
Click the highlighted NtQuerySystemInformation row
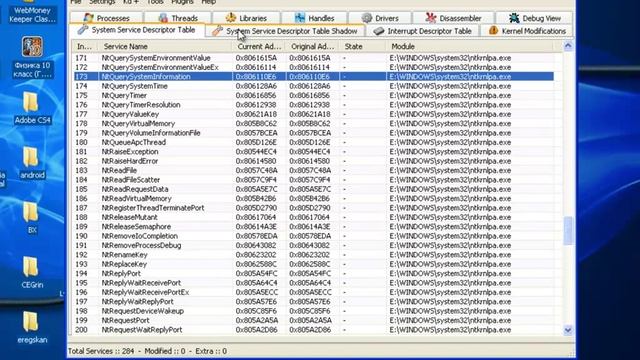click(313, 77)
